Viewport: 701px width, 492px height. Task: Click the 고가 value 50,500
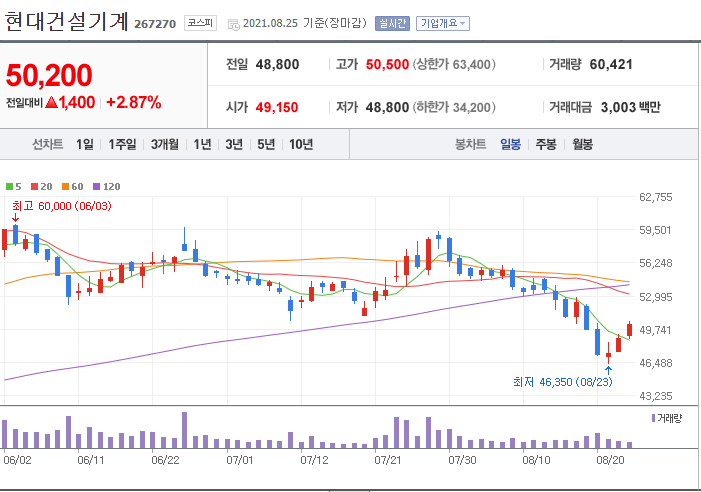[387, 64]
